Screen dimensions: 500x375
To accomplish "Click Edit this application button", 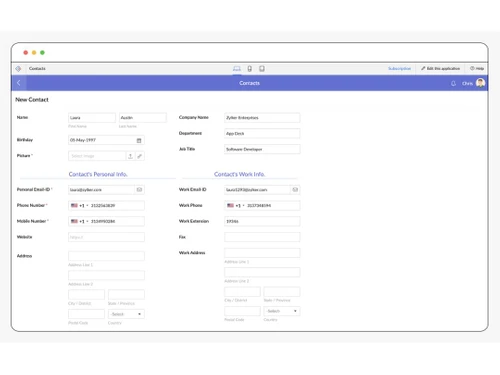I will coord(440,69).
